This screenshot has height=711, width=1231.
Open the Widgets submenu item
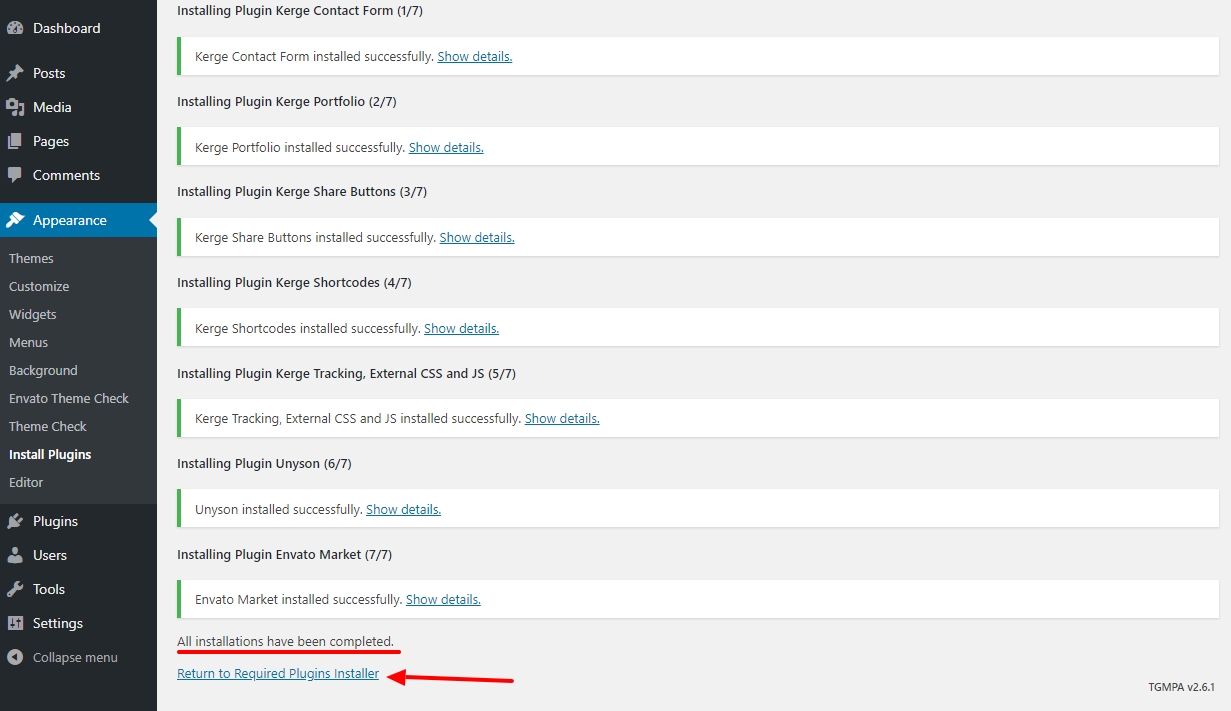tap(33, 314)
